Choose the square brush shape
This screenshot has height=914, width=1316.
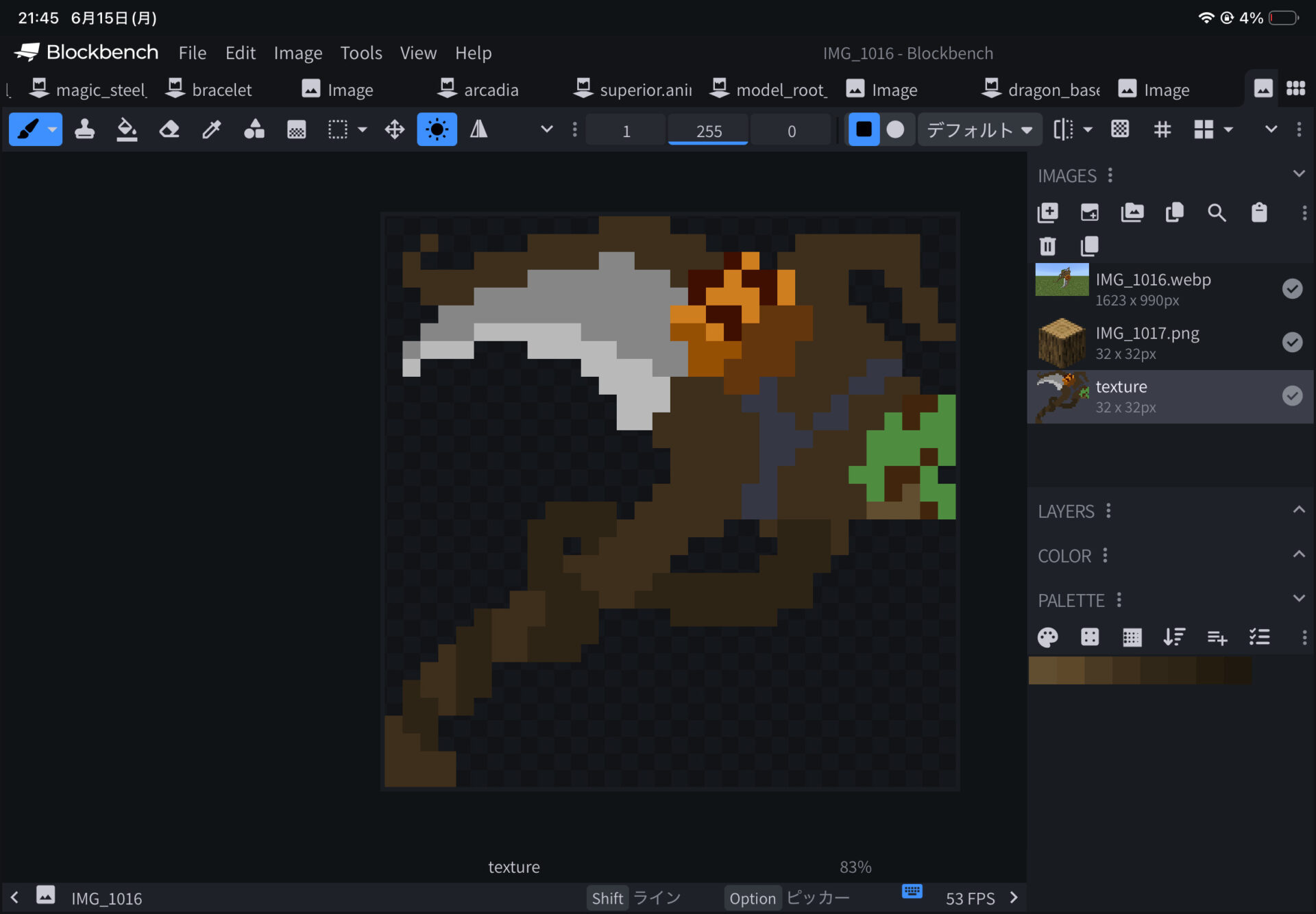pos(864,129)
